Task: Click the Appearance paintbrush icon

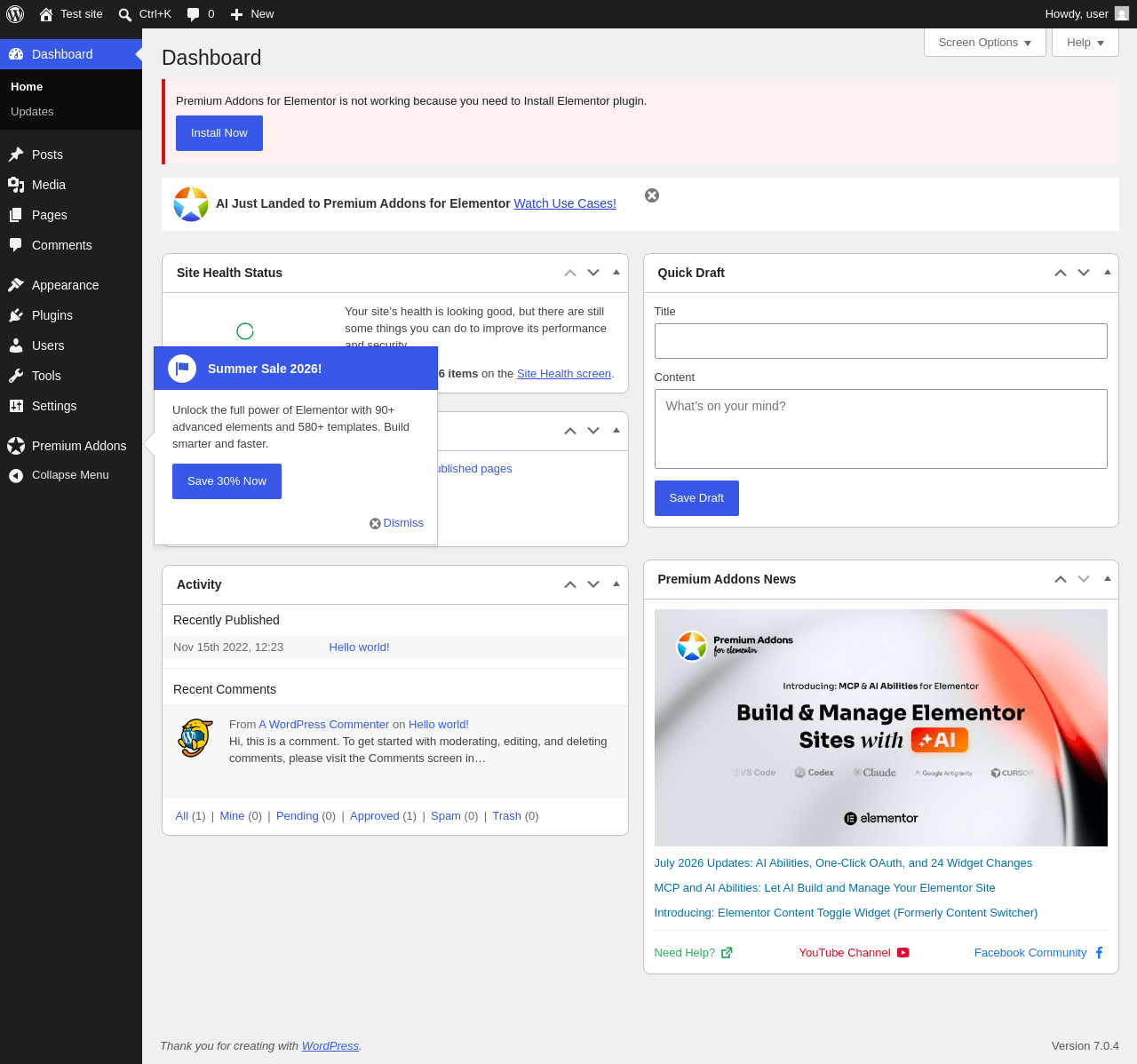Action: [16, 285]
